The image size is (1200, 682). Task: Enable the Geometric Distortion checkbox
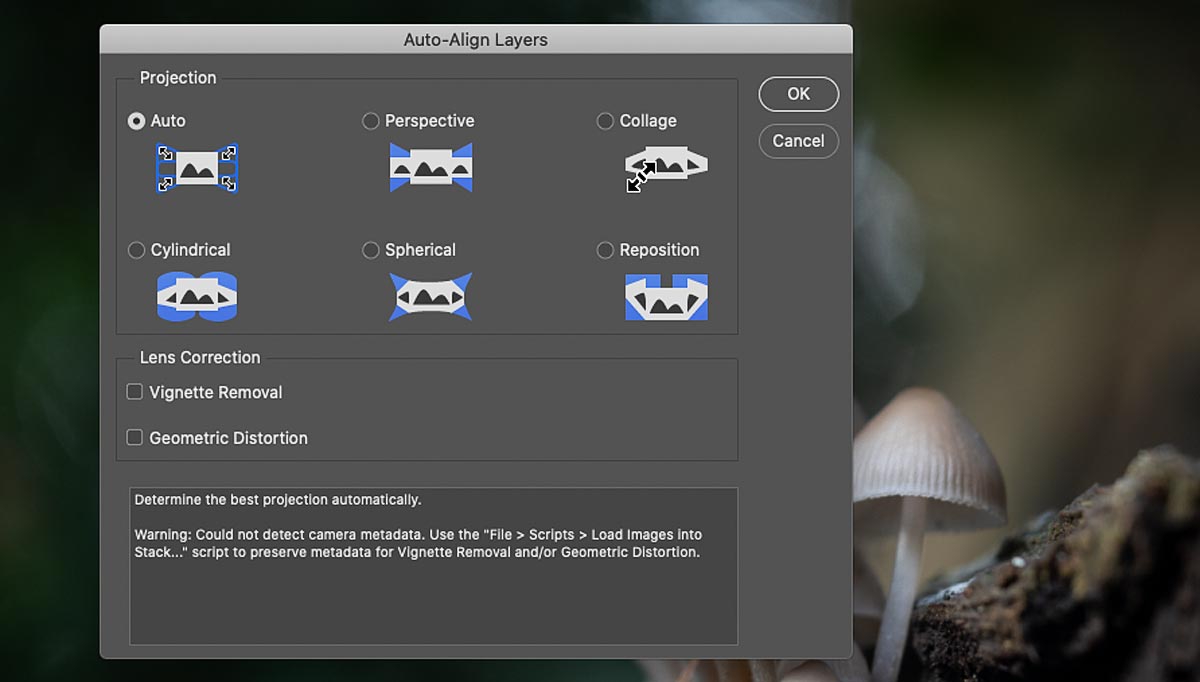click(135, 437)
